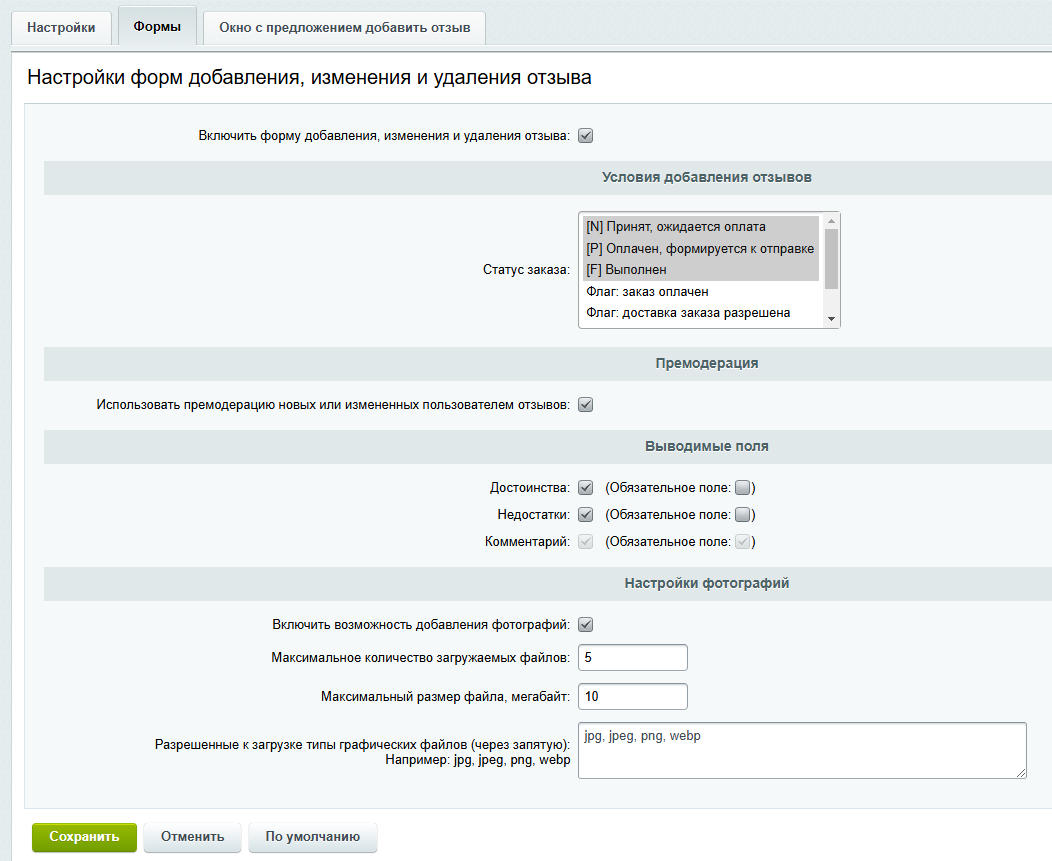Click the textarea resize handle
This screenshot has width=1052, height=861.
(1021, 773)
